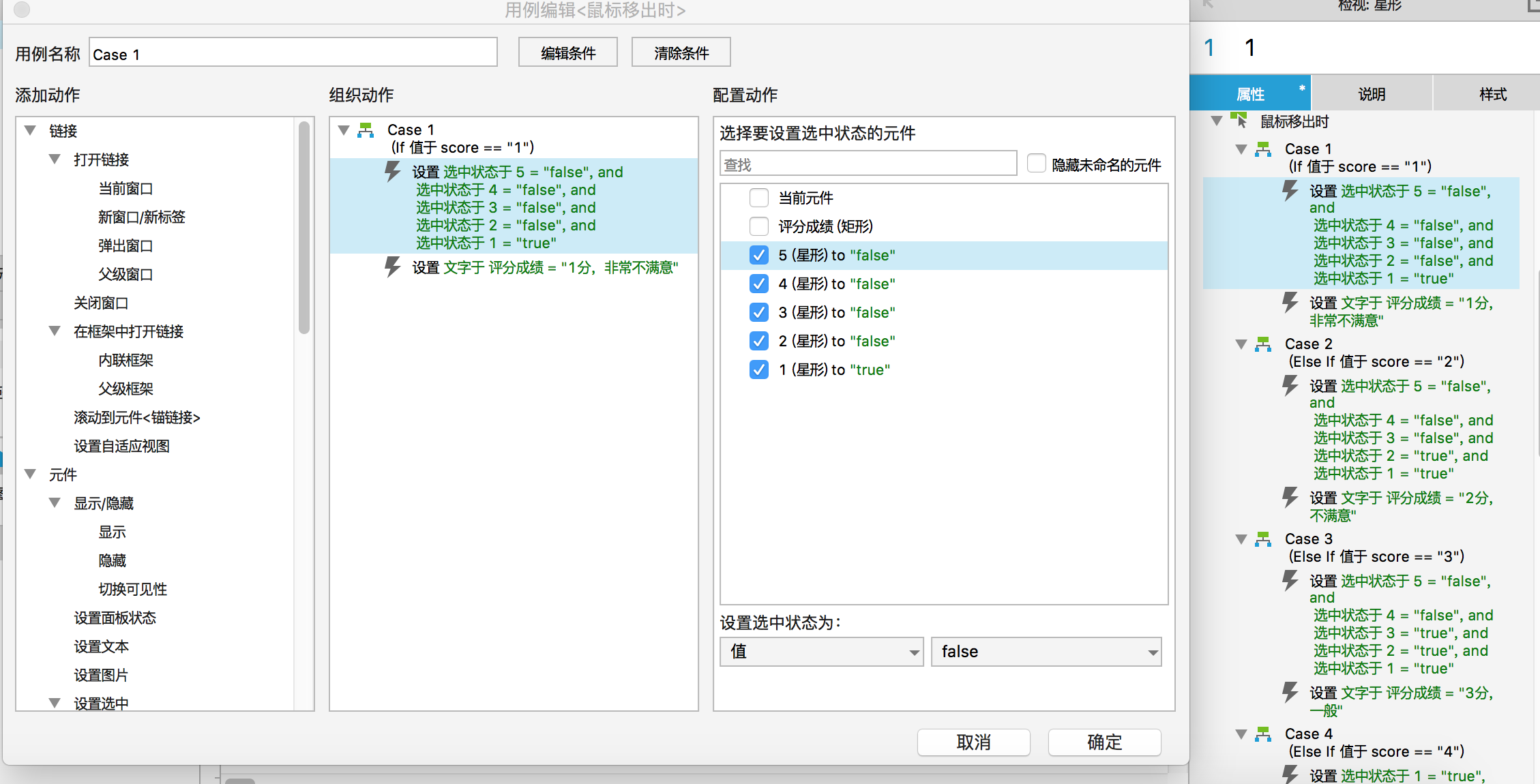Open the false value dropdown
The height and width of the screenshot is (784, 1540).
tap(1046, 652)
